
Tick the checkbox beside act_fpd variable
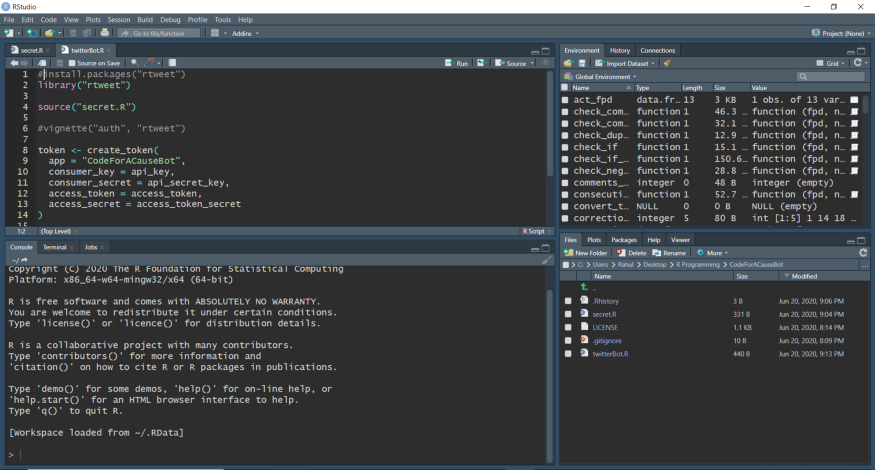pos(567,100)
